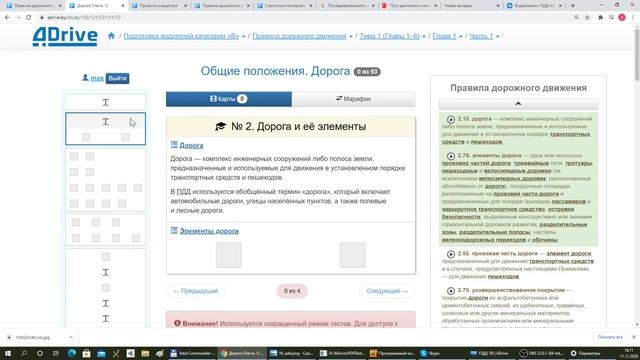Open Windows taskbar search
This screenshot has height=360, width=640.
point(24,353)
